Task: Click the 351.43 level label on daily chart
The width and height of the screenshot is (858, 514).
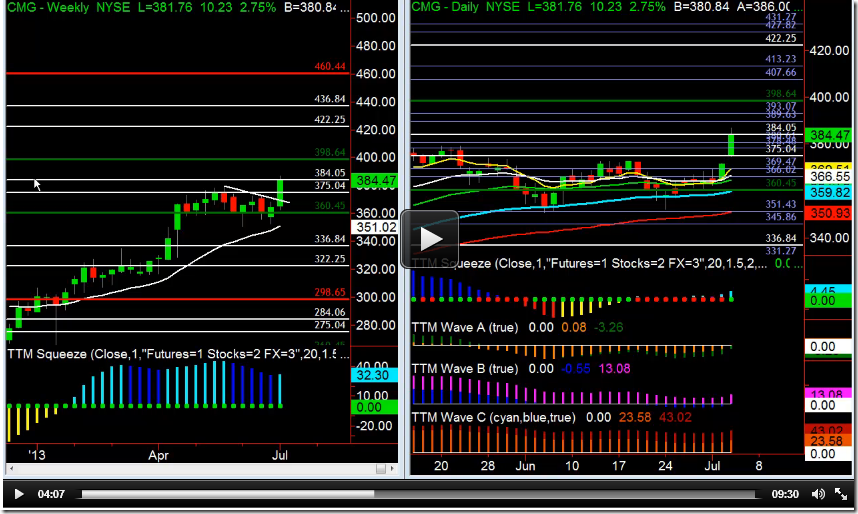Action: pyautogui.click(x=781, y=204)
